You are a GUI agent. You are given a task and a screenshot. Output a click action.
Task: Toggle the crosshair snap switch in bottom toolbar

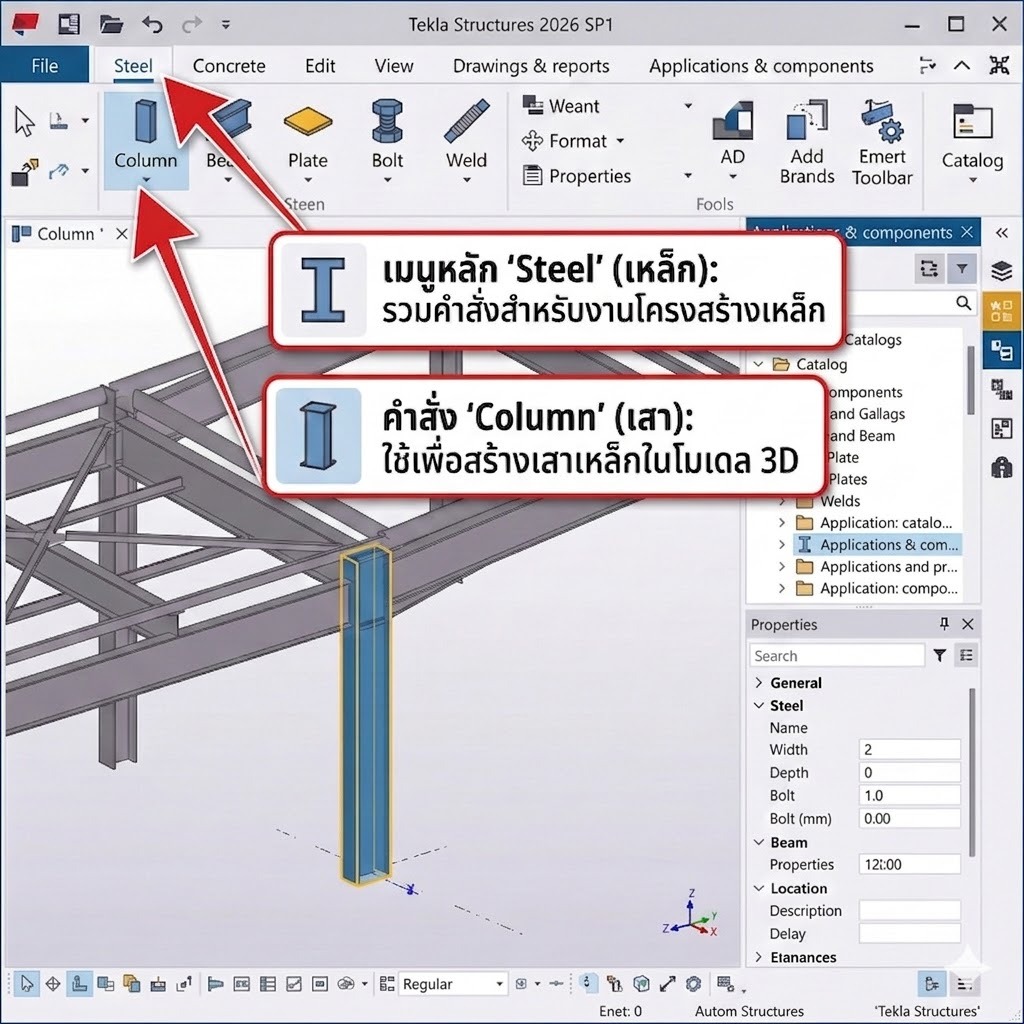(x=53, y=984)
